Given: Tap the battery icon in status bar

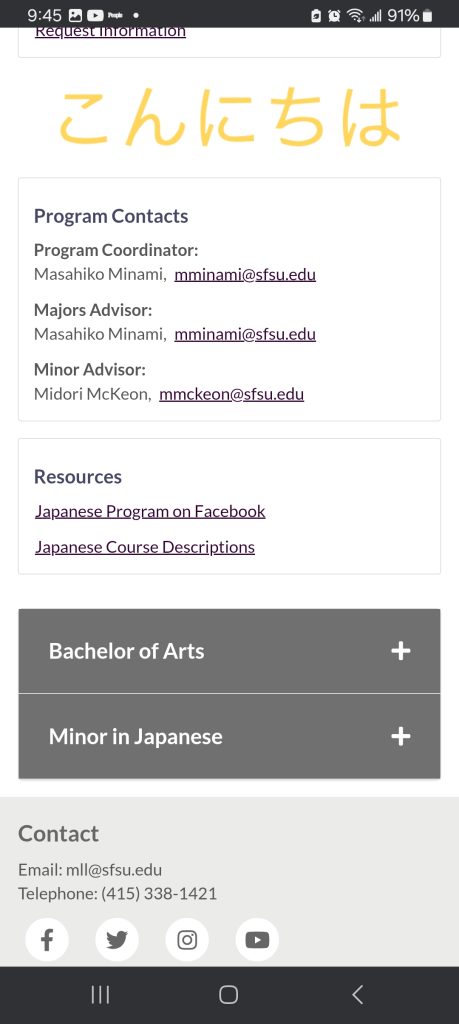Looking at the screenshot, I should (428, 15).
